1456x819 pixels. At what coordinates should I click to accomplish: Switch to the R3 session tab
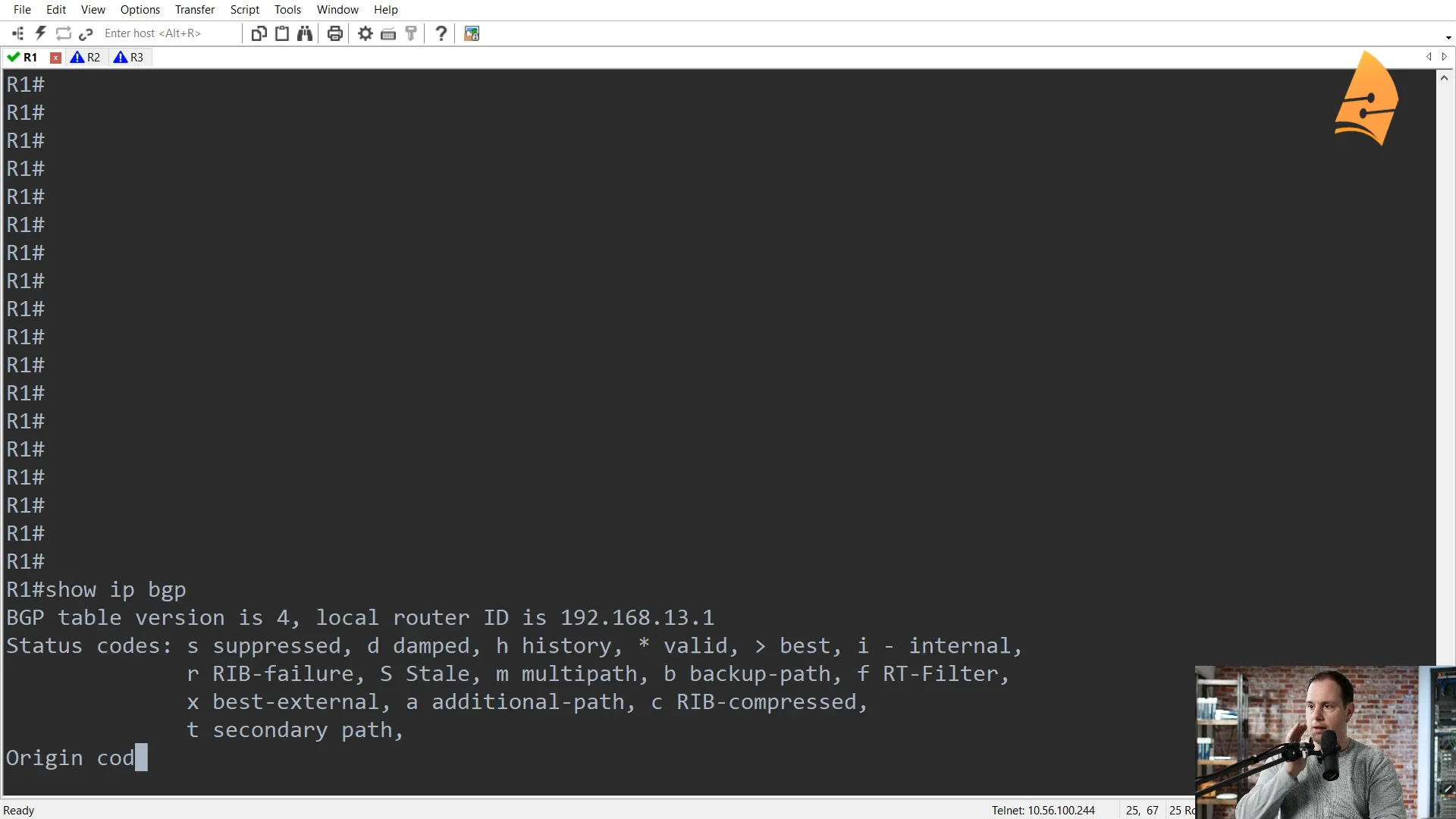(x=129, y=58)
